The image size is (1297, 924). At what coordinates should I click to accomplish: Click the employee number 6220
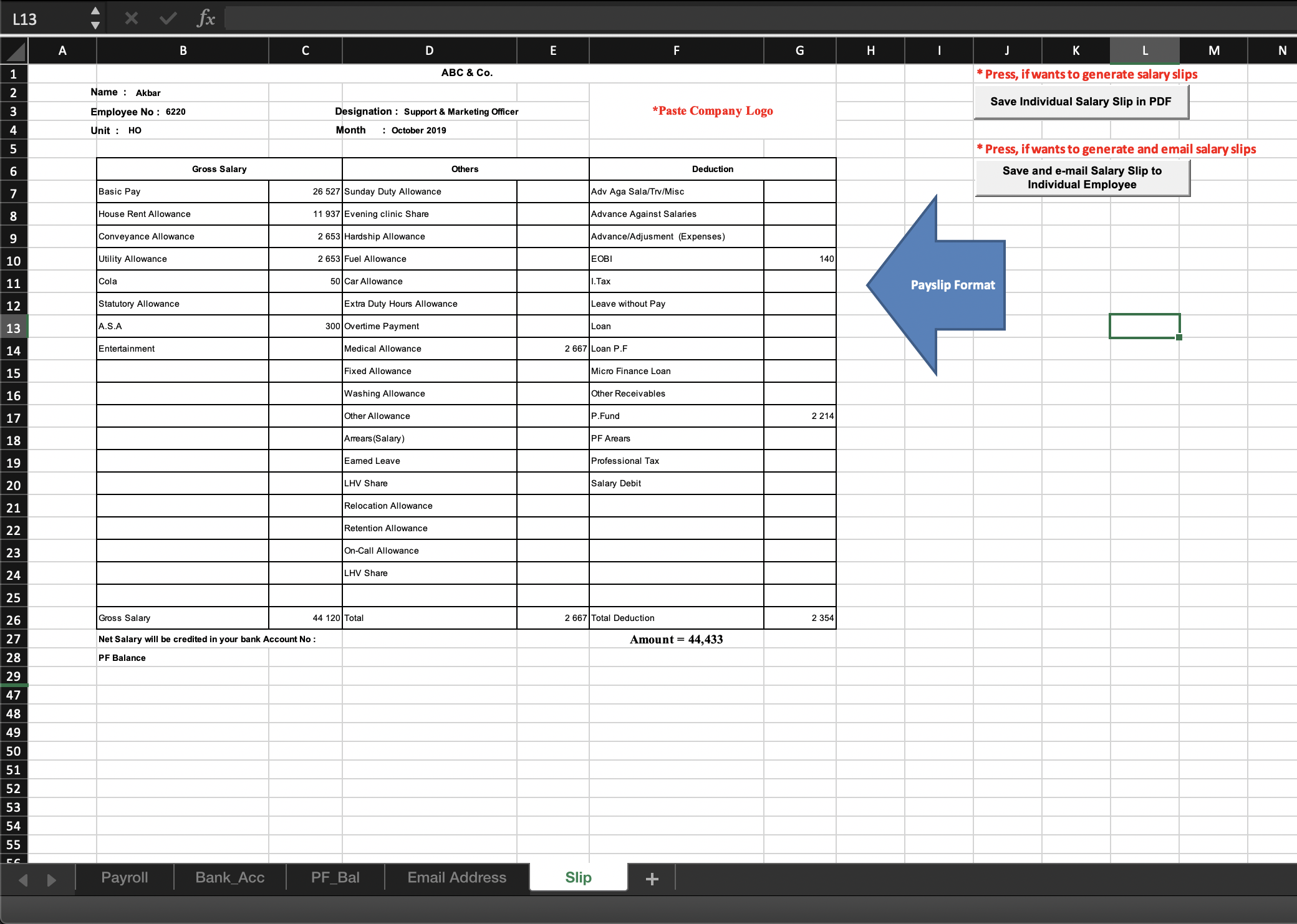(x=176, y=112)
